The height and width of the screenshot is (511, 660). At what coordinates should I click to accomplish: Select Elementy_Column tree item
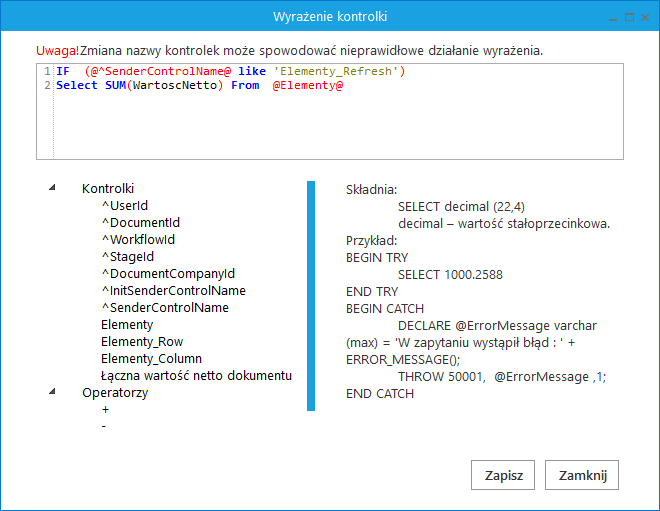coord(151,359)
